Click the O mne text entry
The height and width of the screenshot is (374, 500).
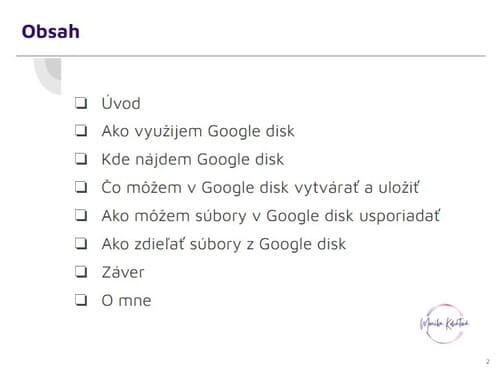point(126,301)
